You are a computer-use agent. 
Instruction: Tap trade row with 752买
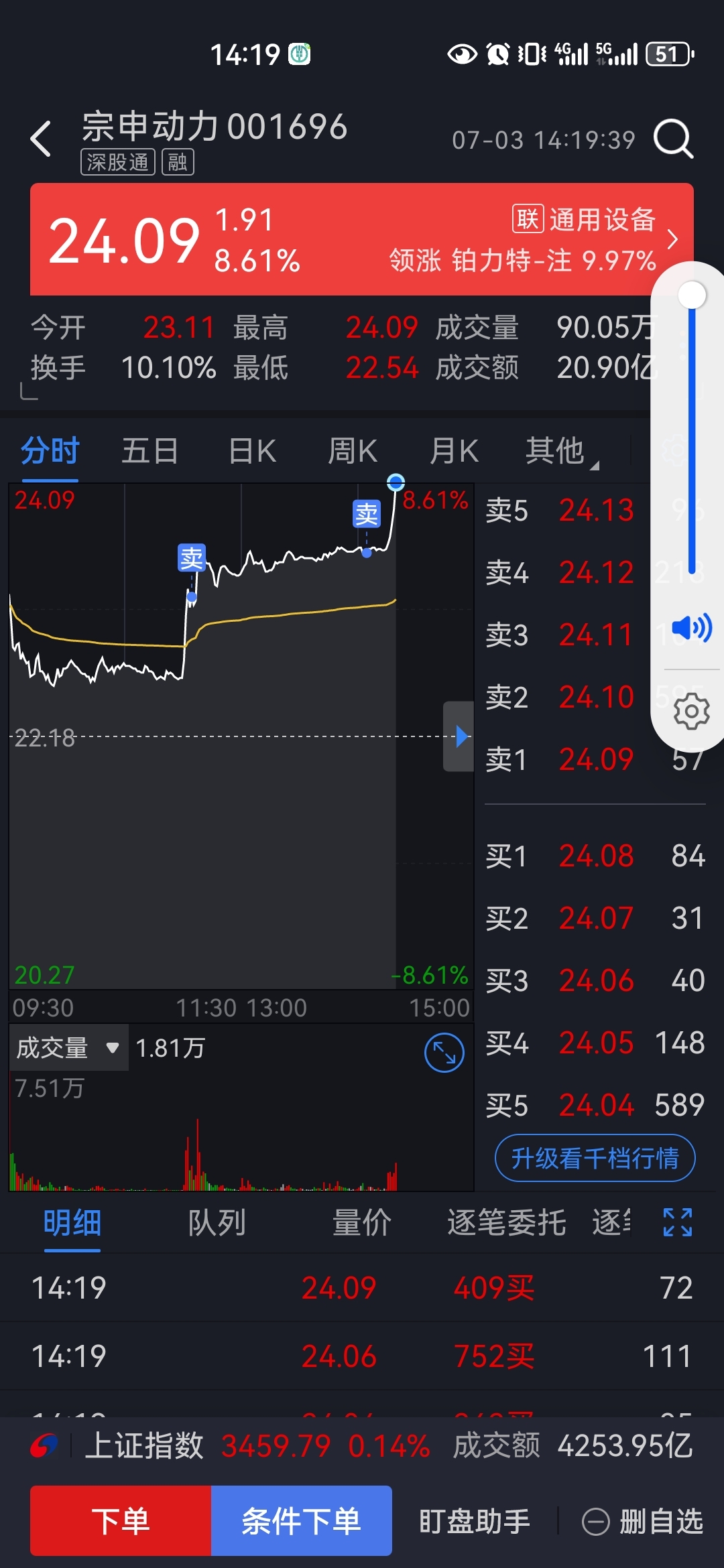coord(362,1356)
